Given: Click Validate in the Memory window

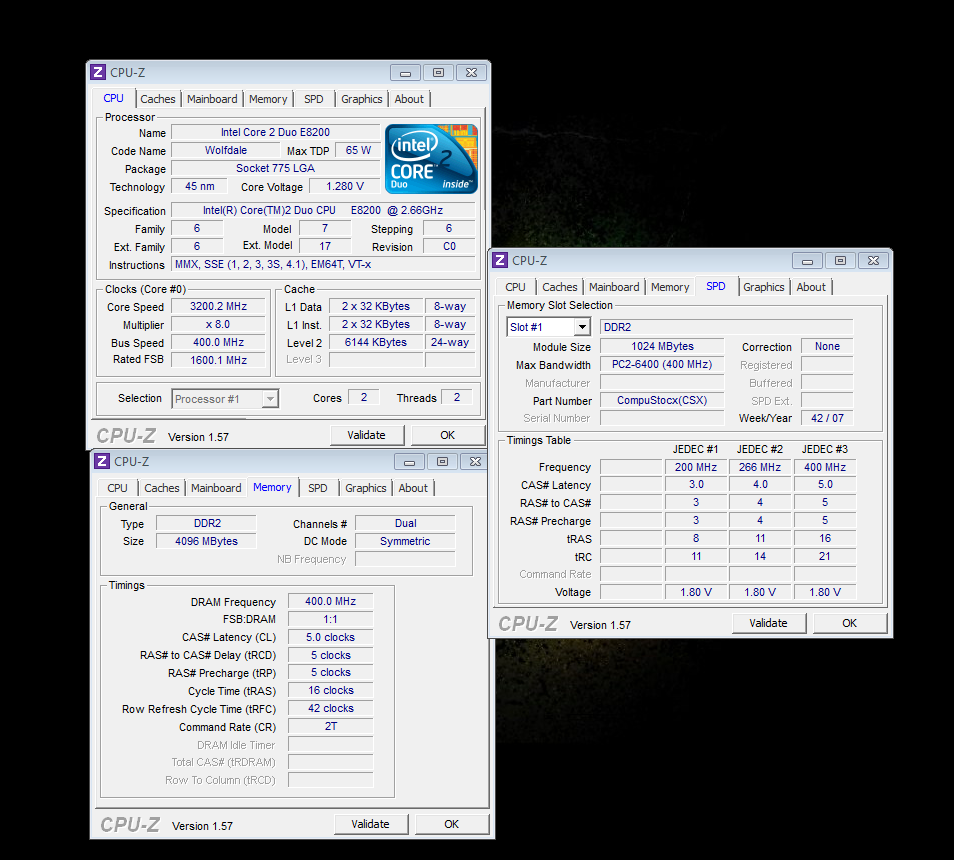Looking at the screenshot, I should pyautogui.click(x=370, y=824).
